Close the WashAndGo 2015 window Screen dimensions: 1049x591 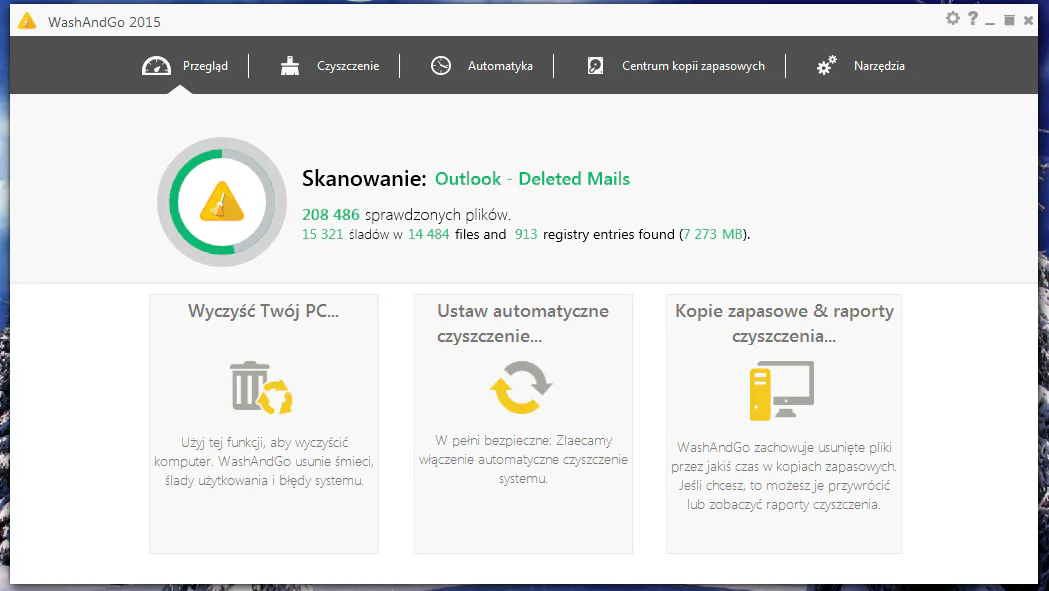(1028, 21)
